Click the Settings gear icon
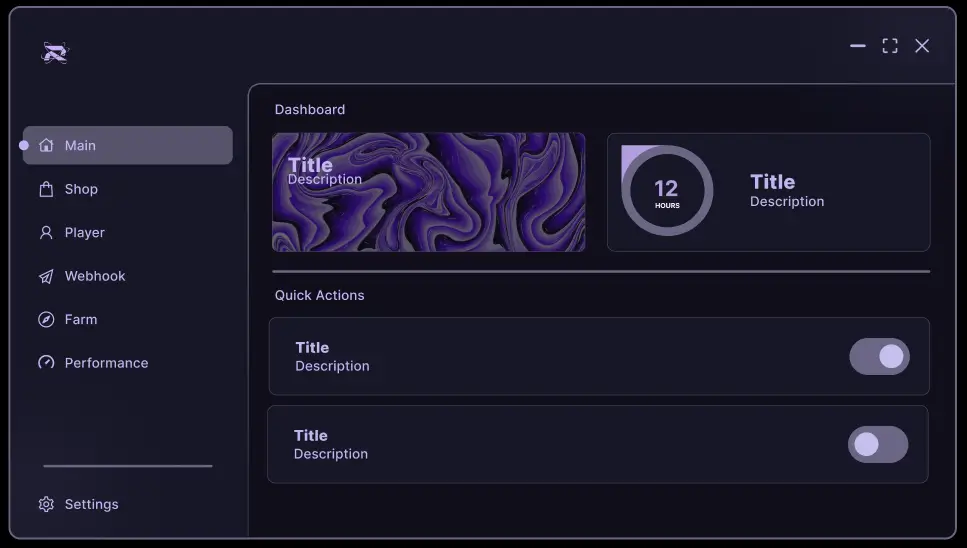Screen dimensions: 967x548 tap(46, 504)
